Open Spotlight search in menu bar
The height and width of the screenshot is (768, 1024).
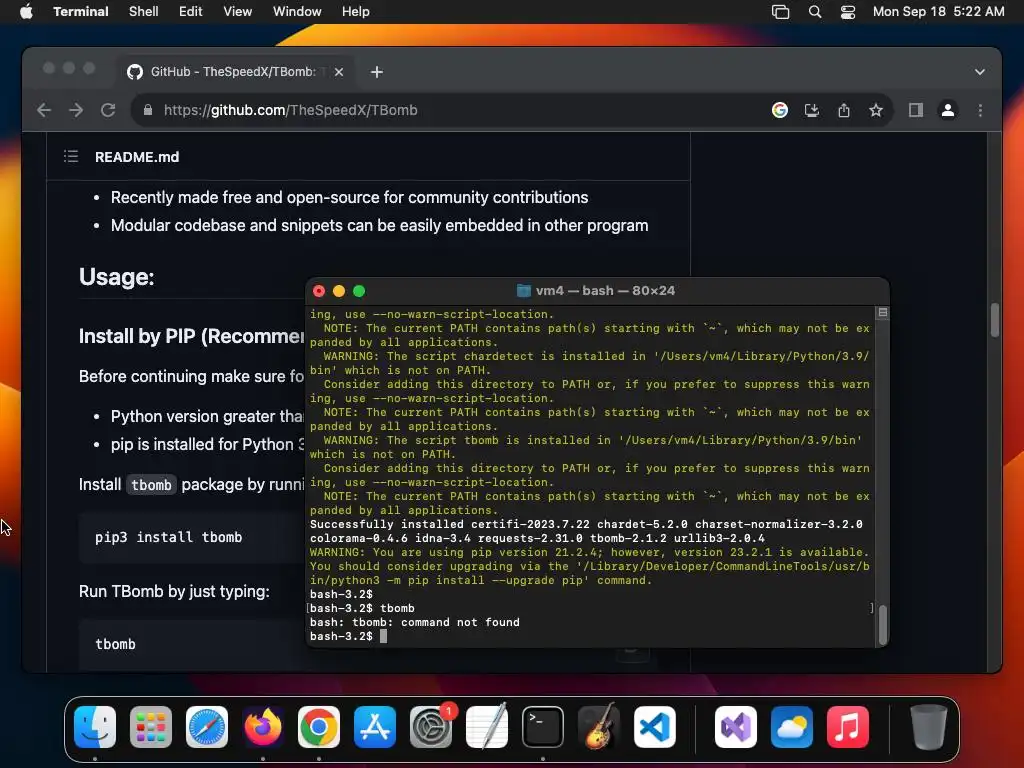814,12
